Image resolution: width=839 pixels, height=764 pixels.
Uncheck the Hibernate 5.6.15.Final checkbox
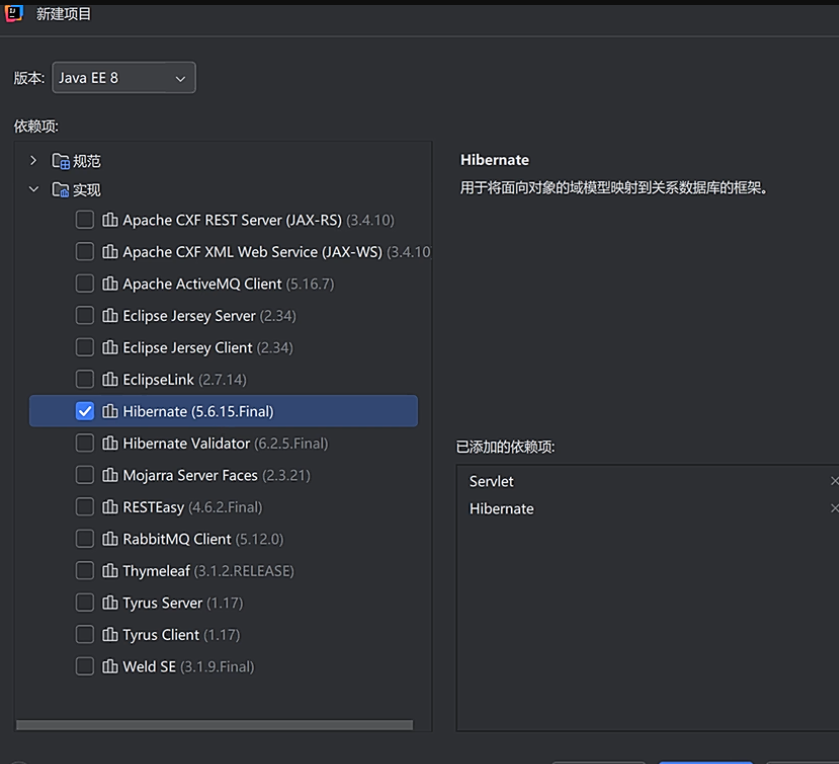click(85, 411)
